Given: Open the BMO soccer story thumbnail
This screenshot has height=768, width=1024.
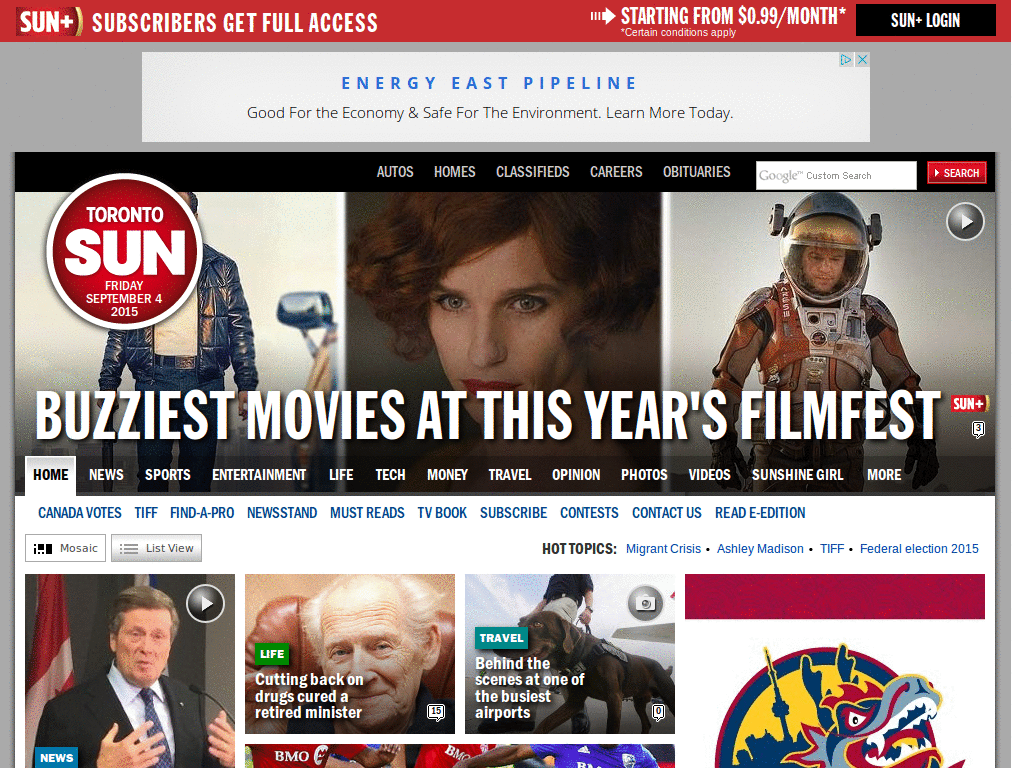Looking at the screenshot, I should tap(460, 756).
